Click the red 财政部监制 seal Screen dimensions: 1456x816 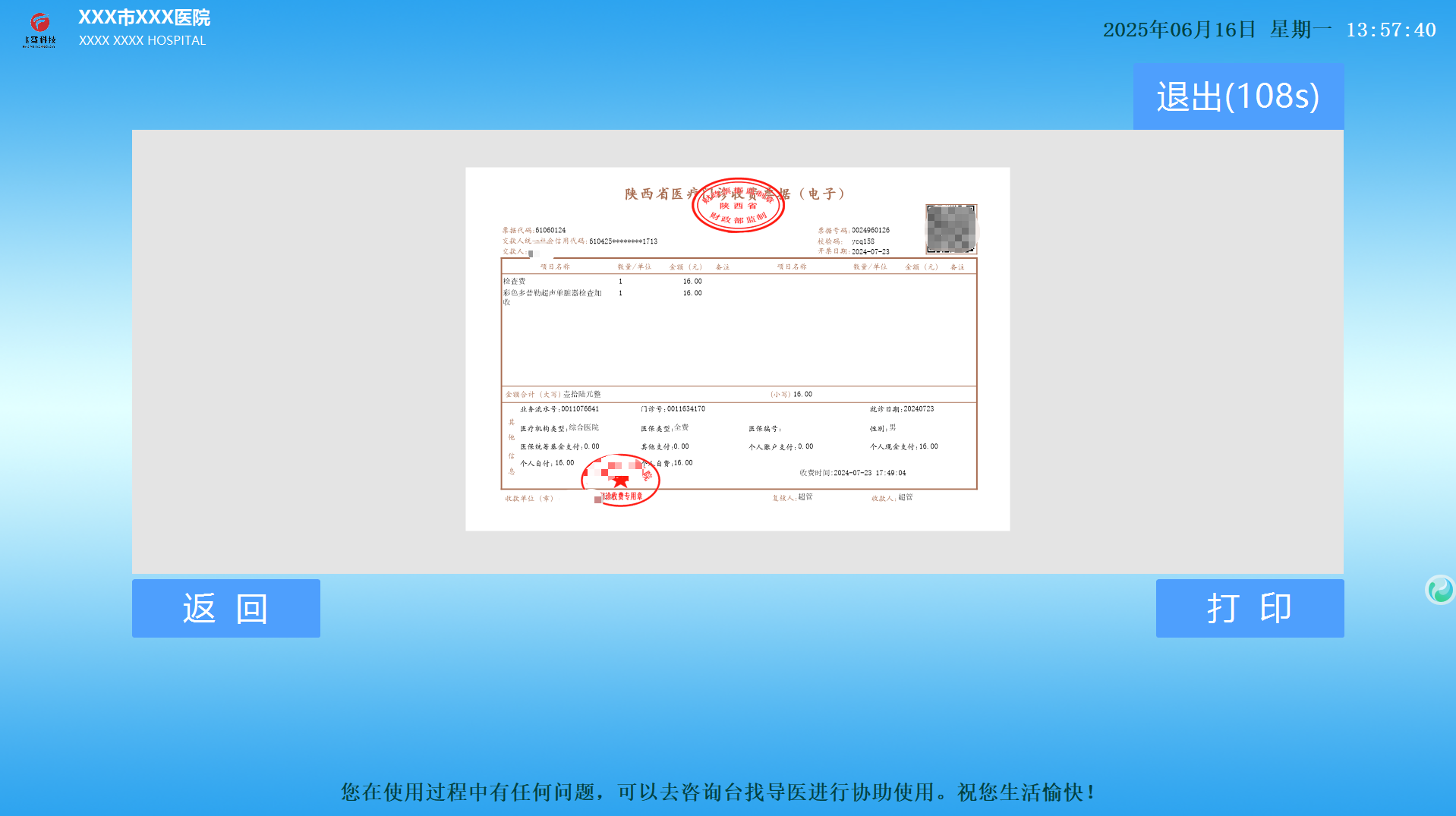click(738, 205)
